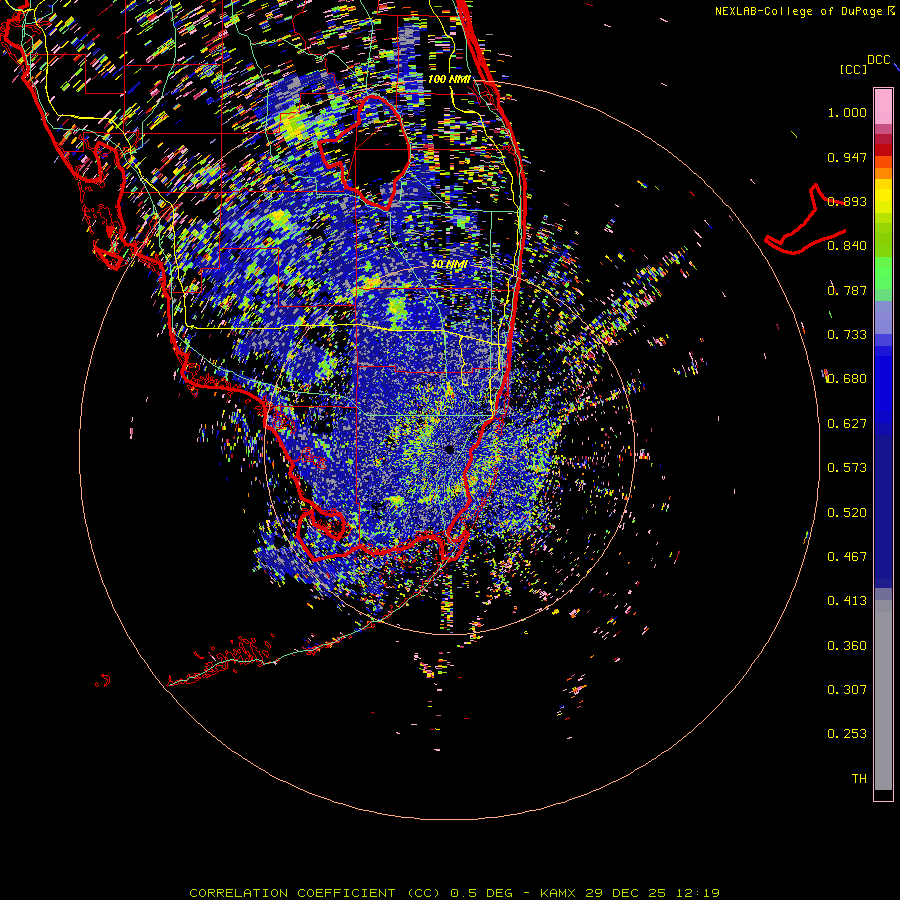Click the 'CORRELATION COEFFICIENT (CC)' footer caption
Image resolution: width=900 pixels, height=900 pixels.
click(316, 893)
